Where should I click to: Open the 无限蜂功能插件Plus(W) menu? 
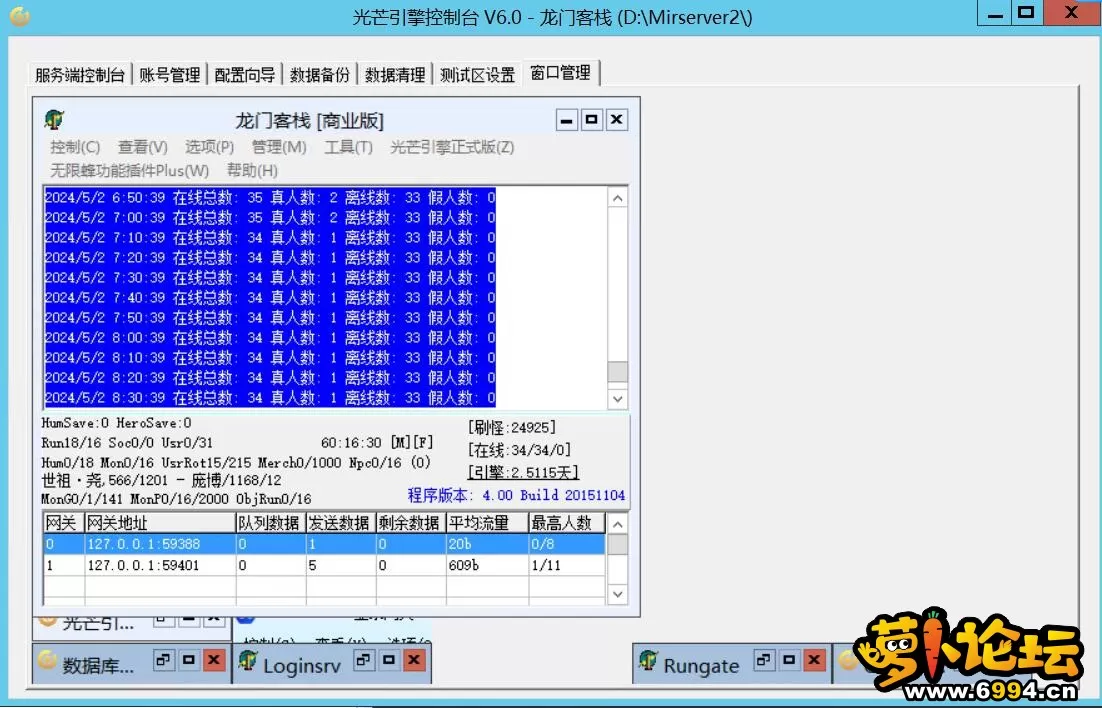pyautogui.click(x=129, y=170)
